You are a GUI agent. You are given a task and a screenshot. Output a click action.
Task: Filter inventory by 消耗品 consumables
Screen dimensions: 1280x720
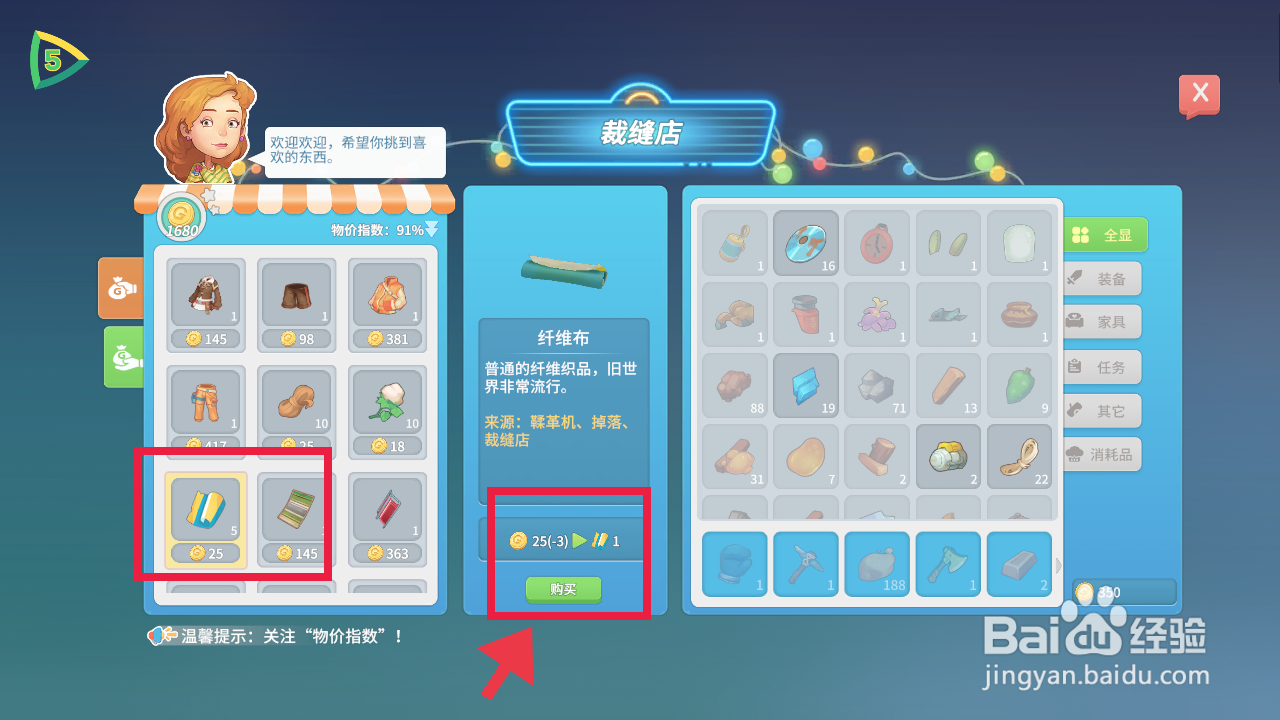1101,454
